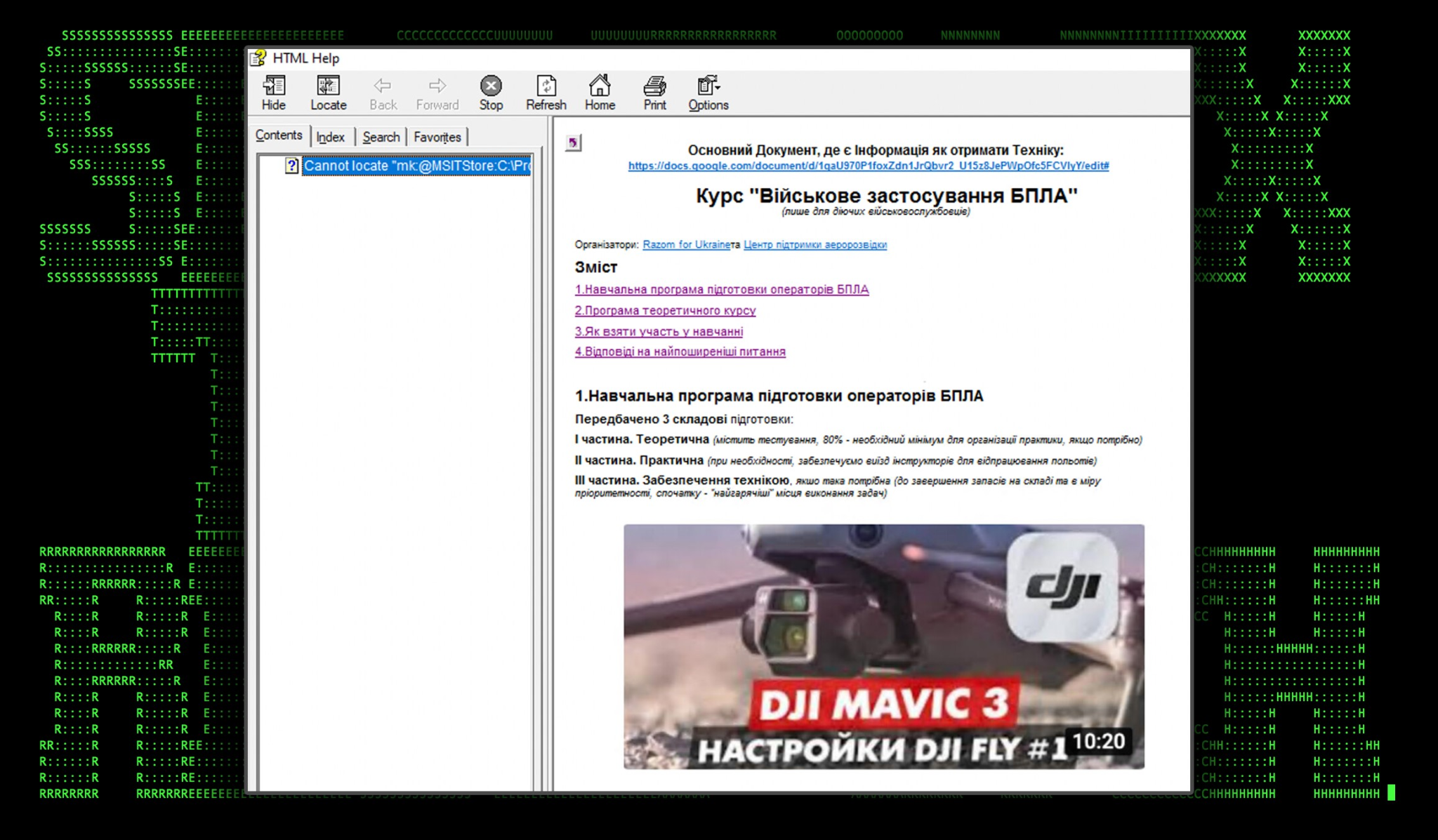This screenshot has height=840, width=1438.
Task: Click the DJI Mavic 3 video thumbnail
Action: (x=883, y=646)
